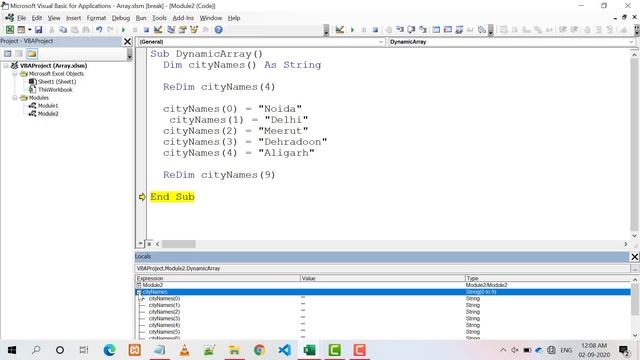The image size is (640, 360).
Task: Open the Insert menu
Action: pos(73,18)
